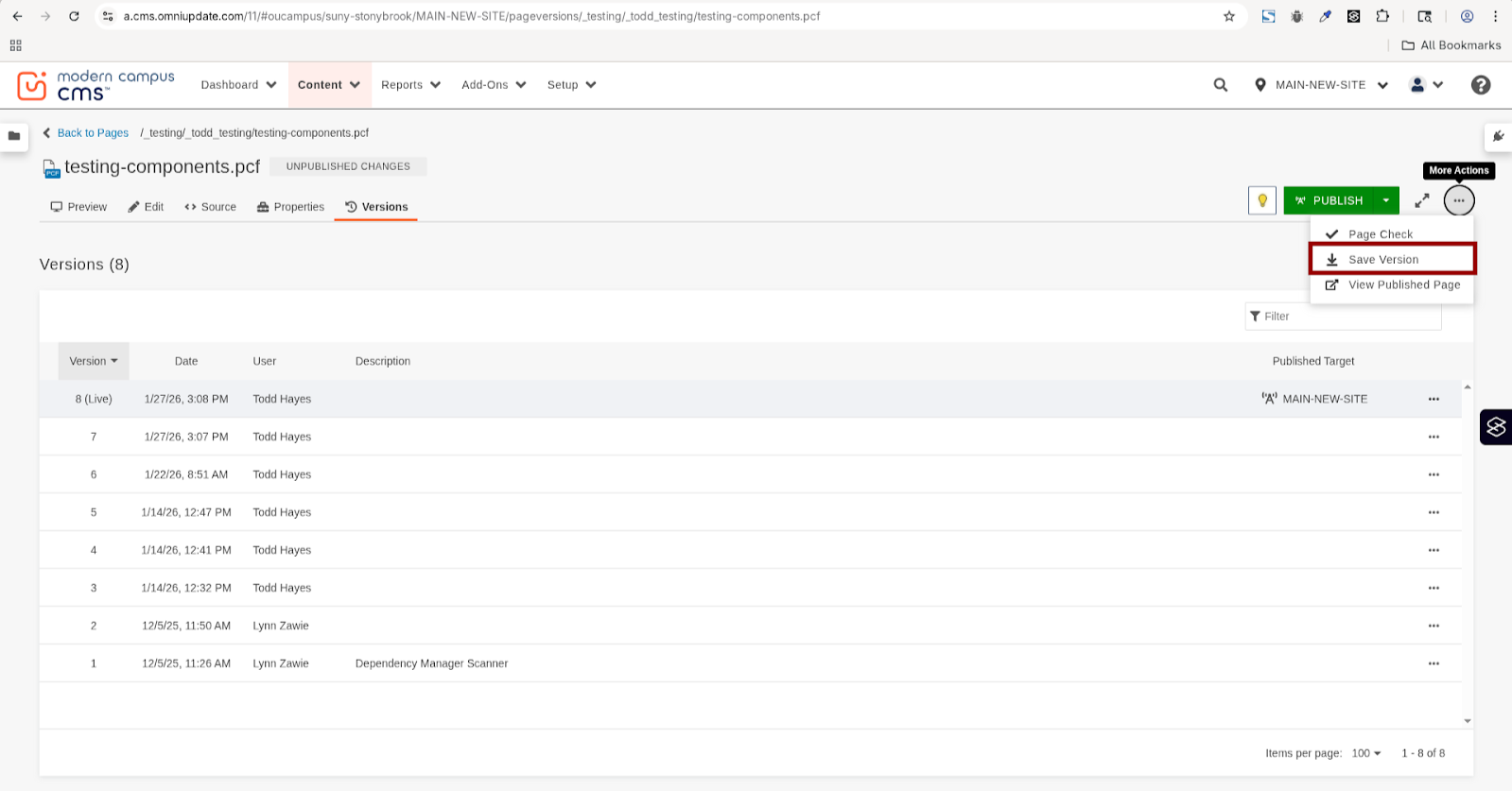
Task: Click 'Dependency Manager Scanner' description text
Action: tap(431, 663)
